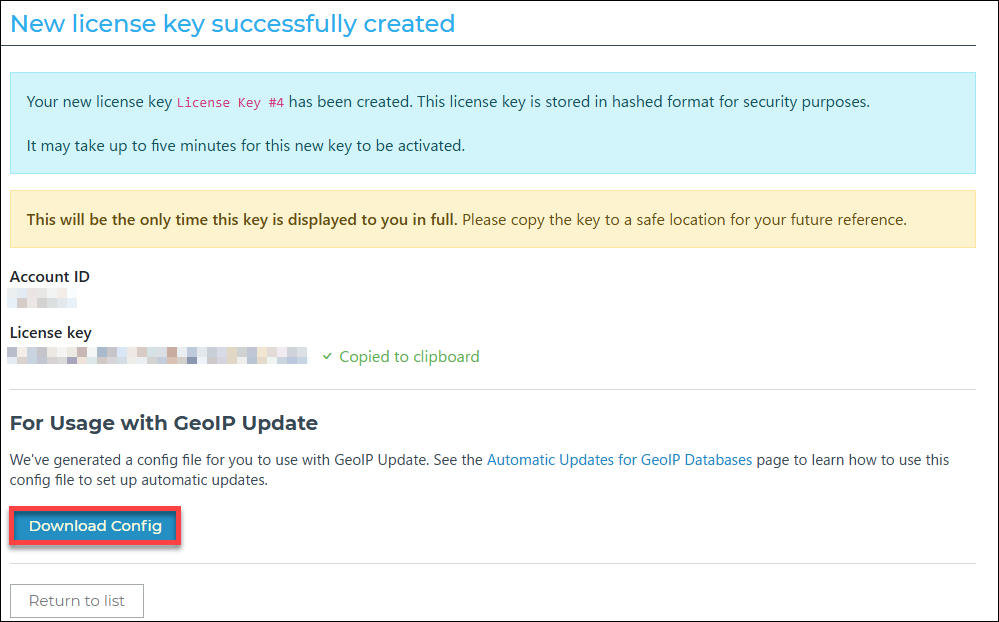
Task: Click the bold 'only time this key is displayed' warning
Action: click(x=242, y=220)
